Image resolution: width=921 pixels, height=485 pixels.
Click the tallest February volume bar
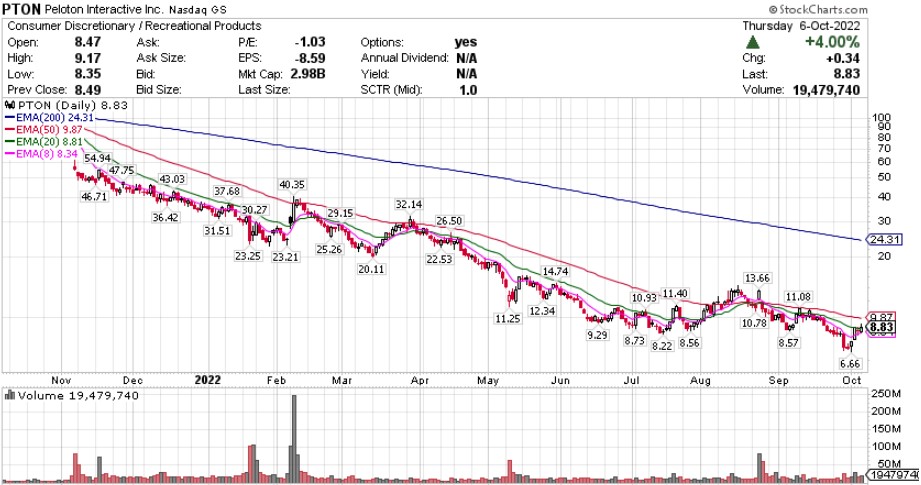pyautogui.click(x=294, y=438)
